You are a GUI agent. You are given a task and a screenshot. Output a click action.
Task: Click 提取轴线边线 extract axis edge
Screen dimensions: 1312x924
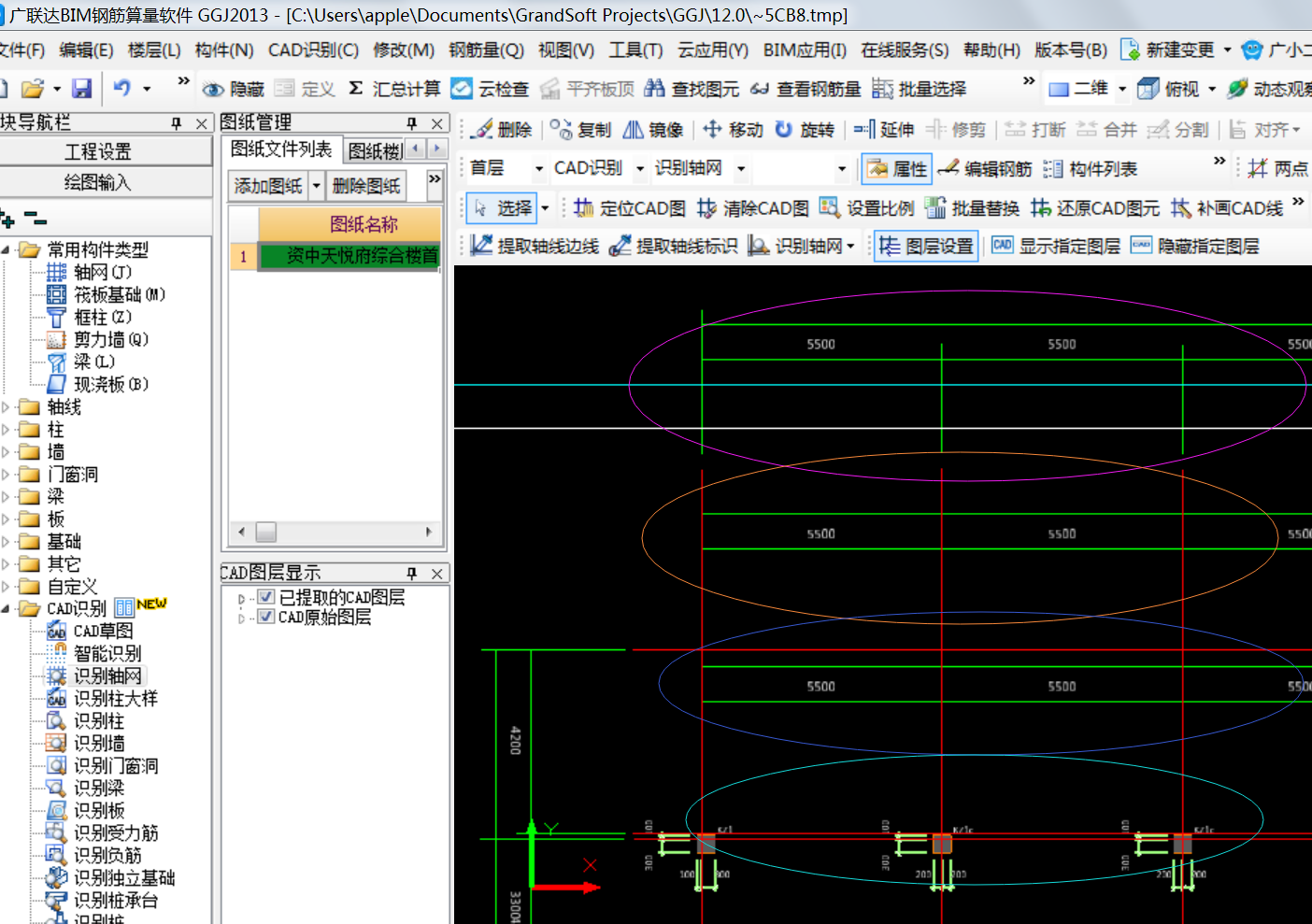click(535, 246)
